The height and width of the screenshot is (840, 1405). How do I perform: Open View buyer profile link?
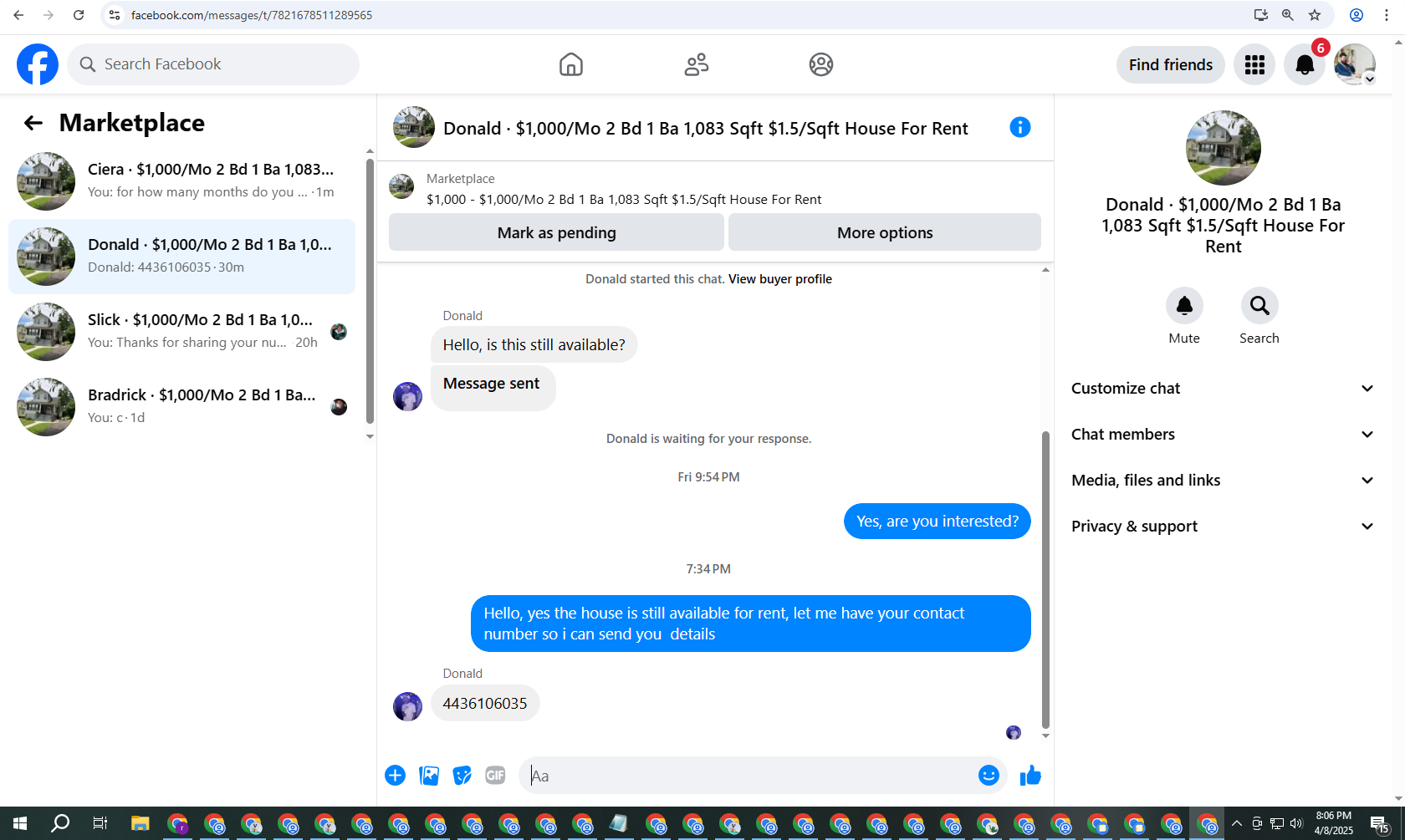coord(780,279)
